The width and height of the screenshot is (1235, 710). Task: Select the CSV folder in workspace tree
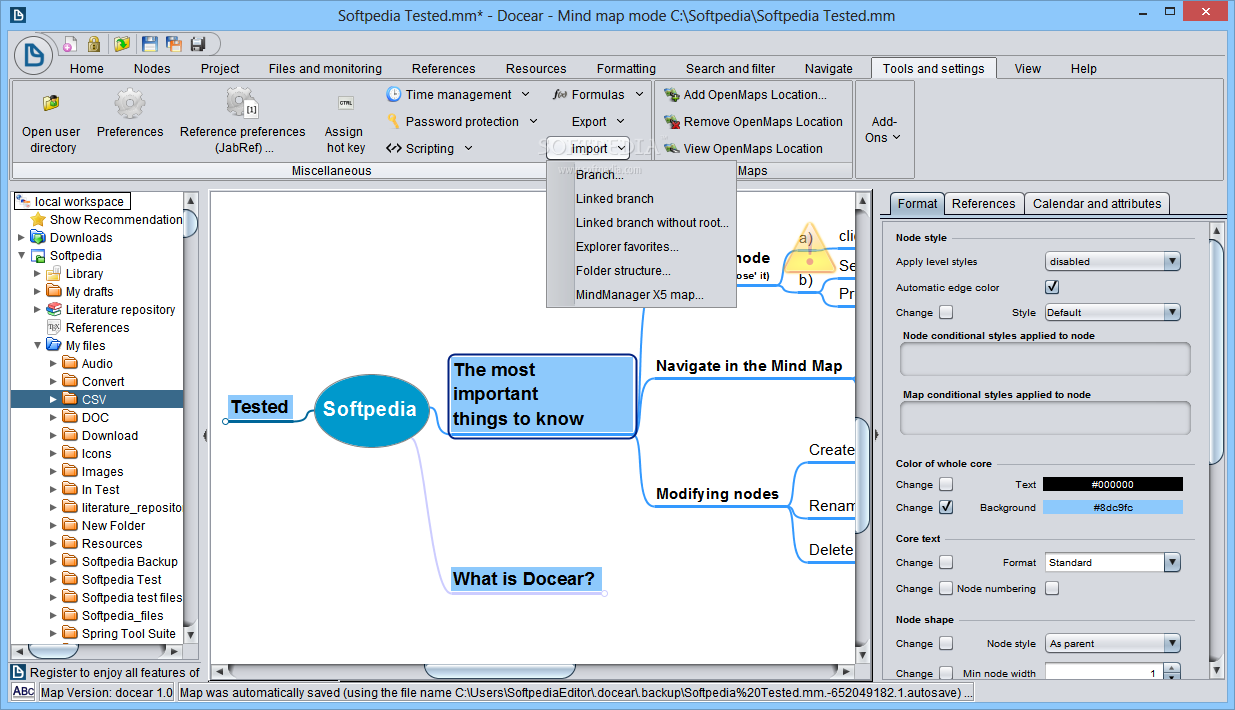point(96,399)
